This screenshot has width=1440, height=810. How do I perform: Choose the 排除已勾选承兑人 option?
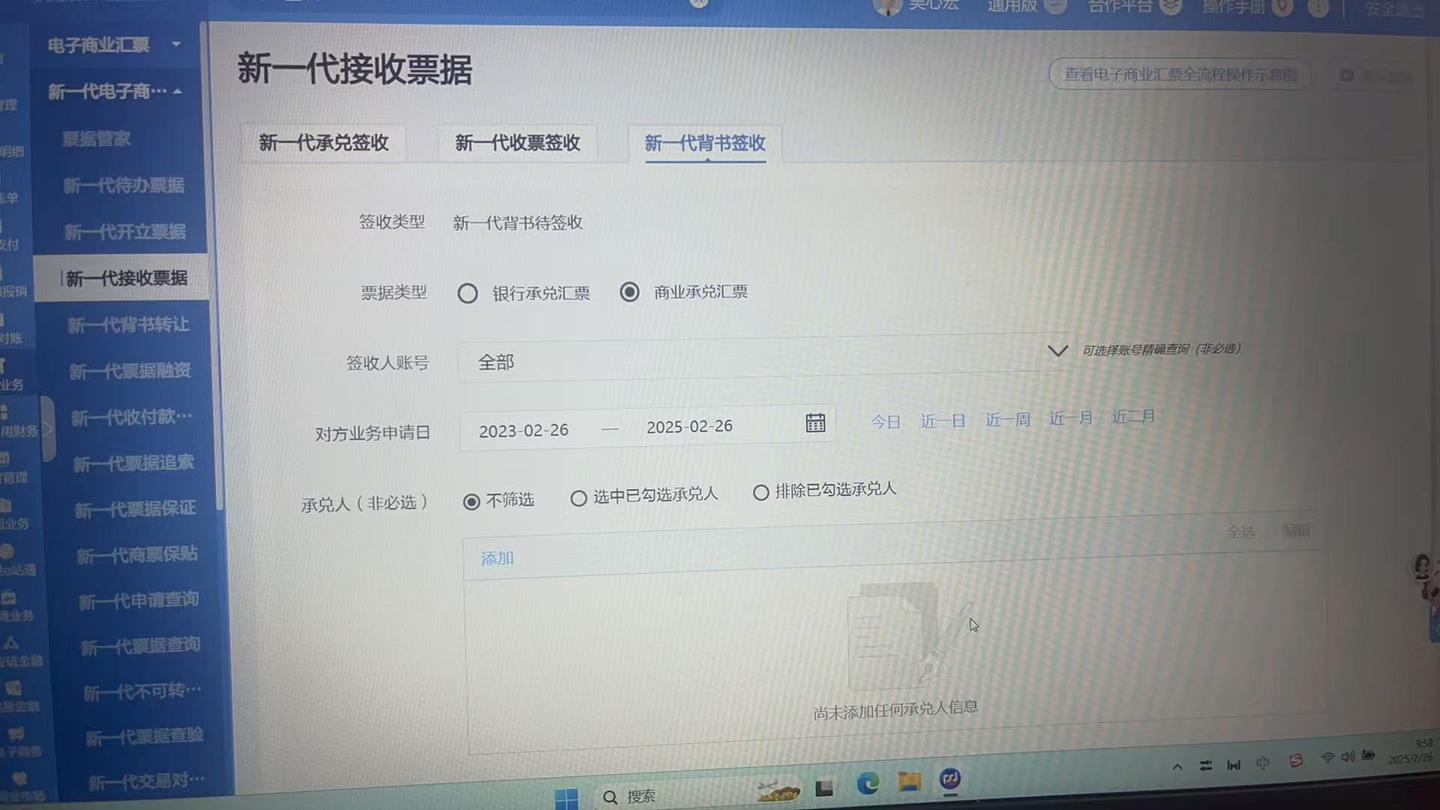click(761, 492)
